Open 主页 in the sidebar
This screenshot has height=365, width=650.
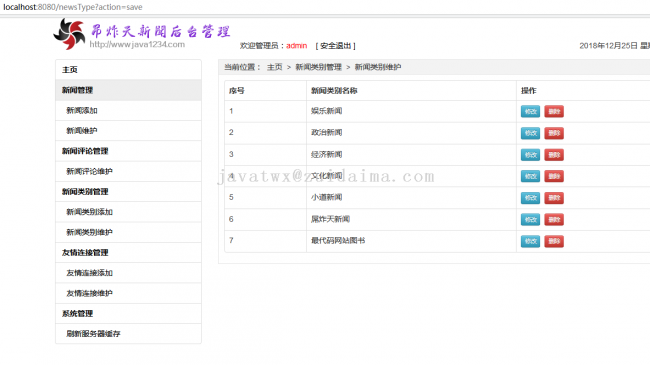pyautogui.click(x=129, y=70)
